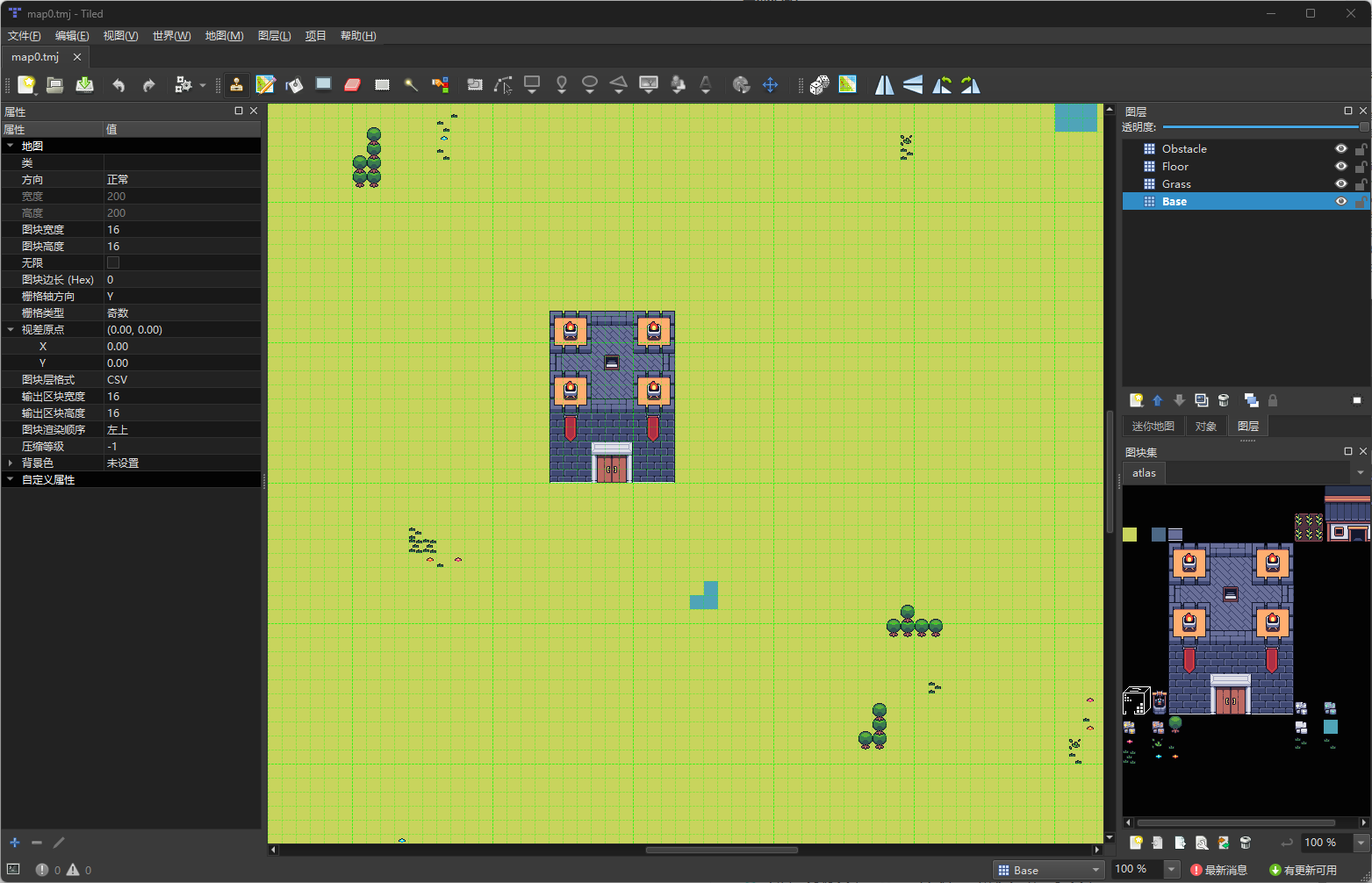Expand the 背景色 property row

click(x=11, y=463)
